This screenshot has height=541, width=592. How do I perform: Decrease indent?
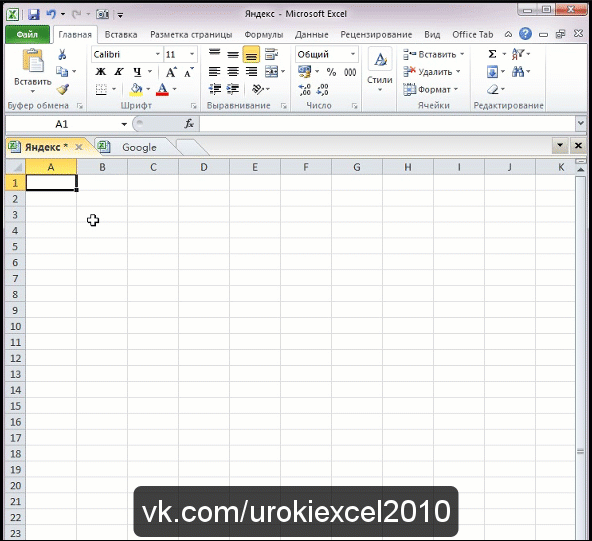click(214, 89)
